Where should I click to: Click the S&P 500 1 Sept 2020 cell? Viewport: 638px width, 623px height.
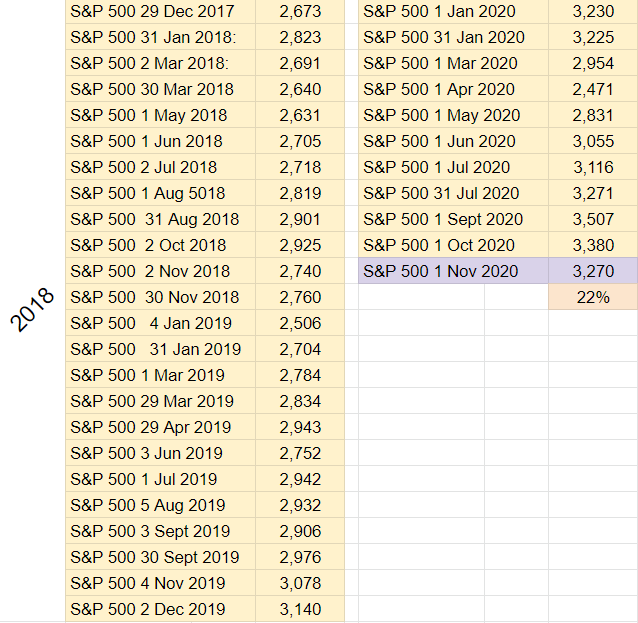pyautogui.click(x=453, y=219)
